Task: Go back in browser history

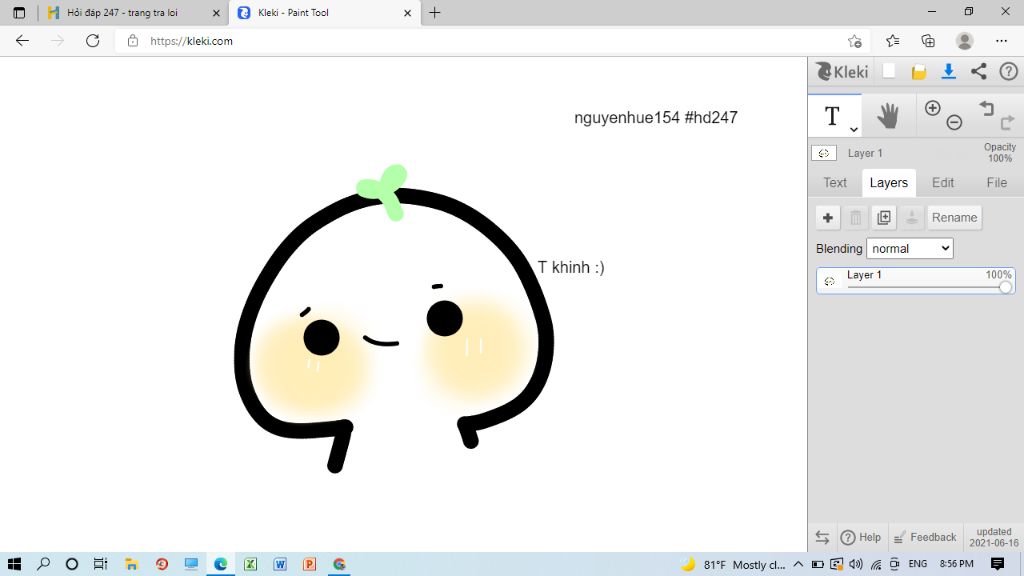Action: 22,40
